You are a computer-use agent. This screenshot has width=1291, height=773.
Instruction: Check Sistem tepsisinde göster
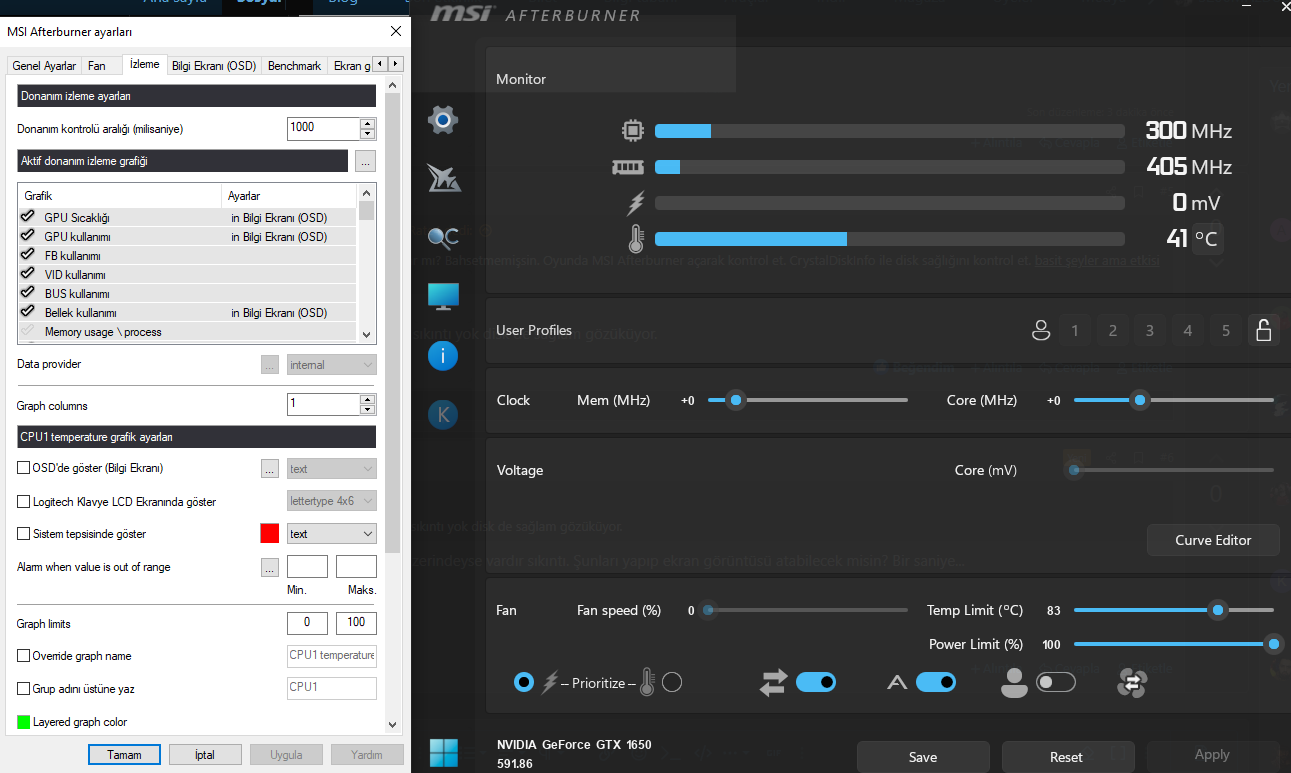pos(24,534)
